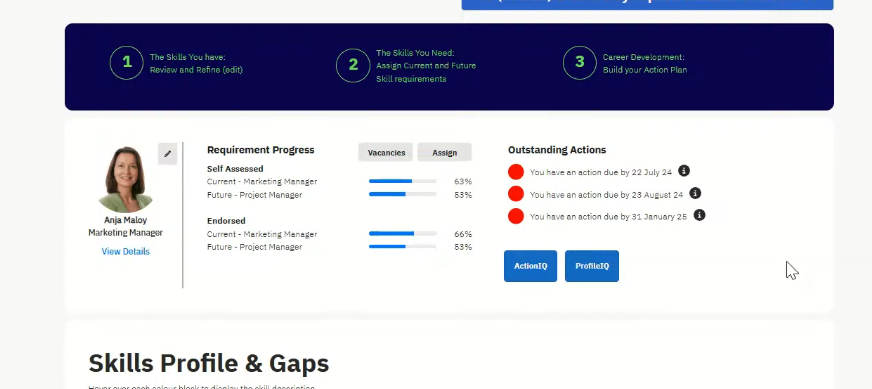Open the Vacancies button
Screen dimensions: 872x389
386,152
